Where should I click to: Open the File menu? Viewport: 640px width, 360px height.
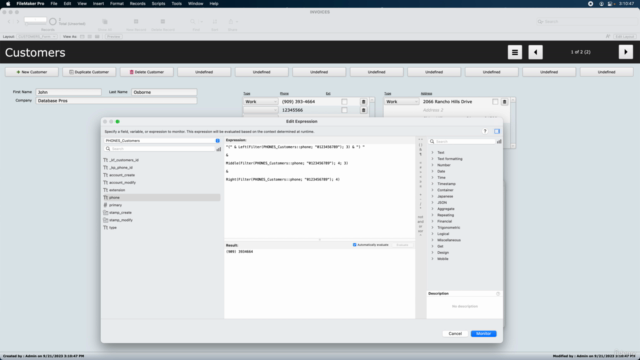54,4
